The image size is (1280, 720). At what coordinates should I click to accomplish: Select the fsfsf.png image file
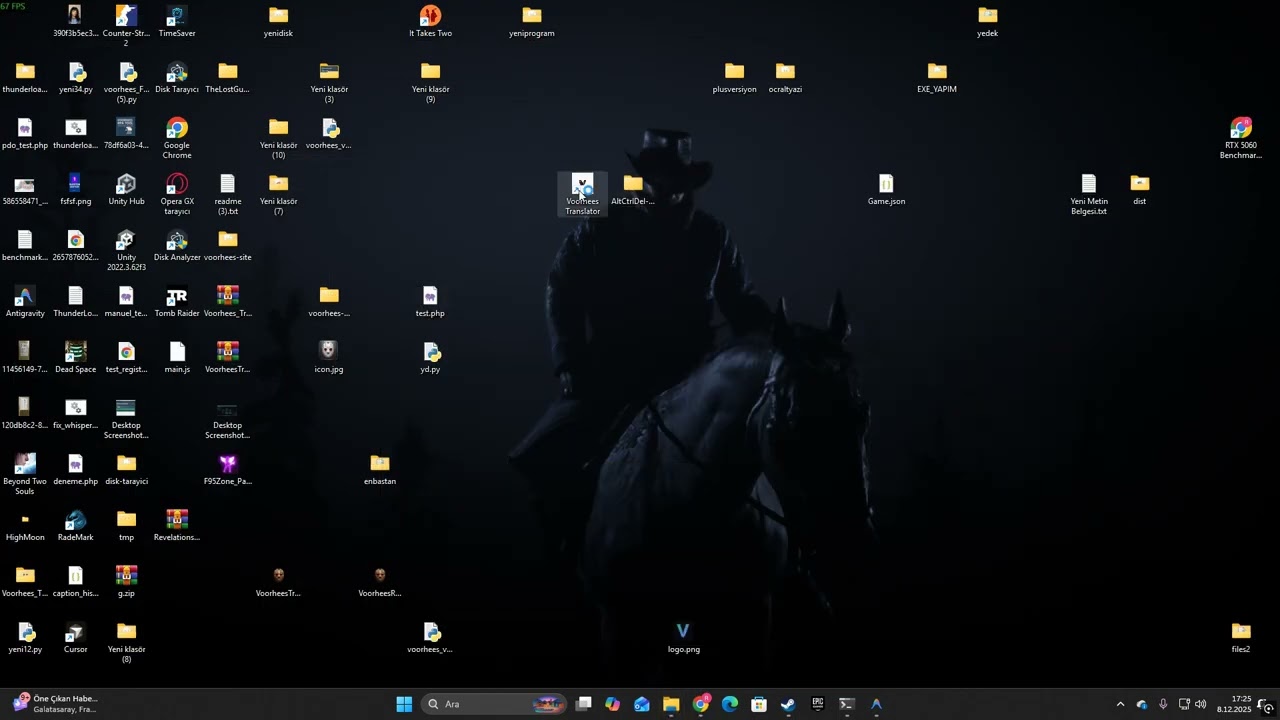click(x=76, y=190)
